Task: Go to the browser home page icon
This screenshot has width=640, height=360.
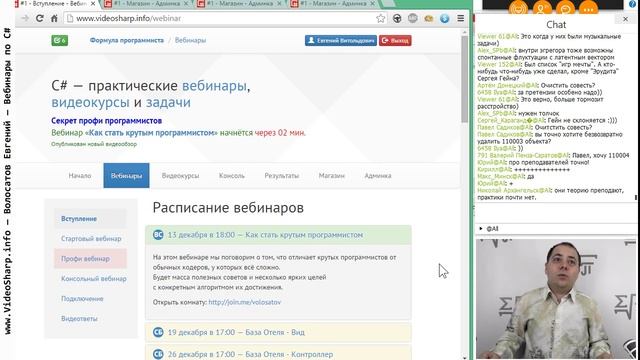Action: pyautogui.click(x=54, y=18)
